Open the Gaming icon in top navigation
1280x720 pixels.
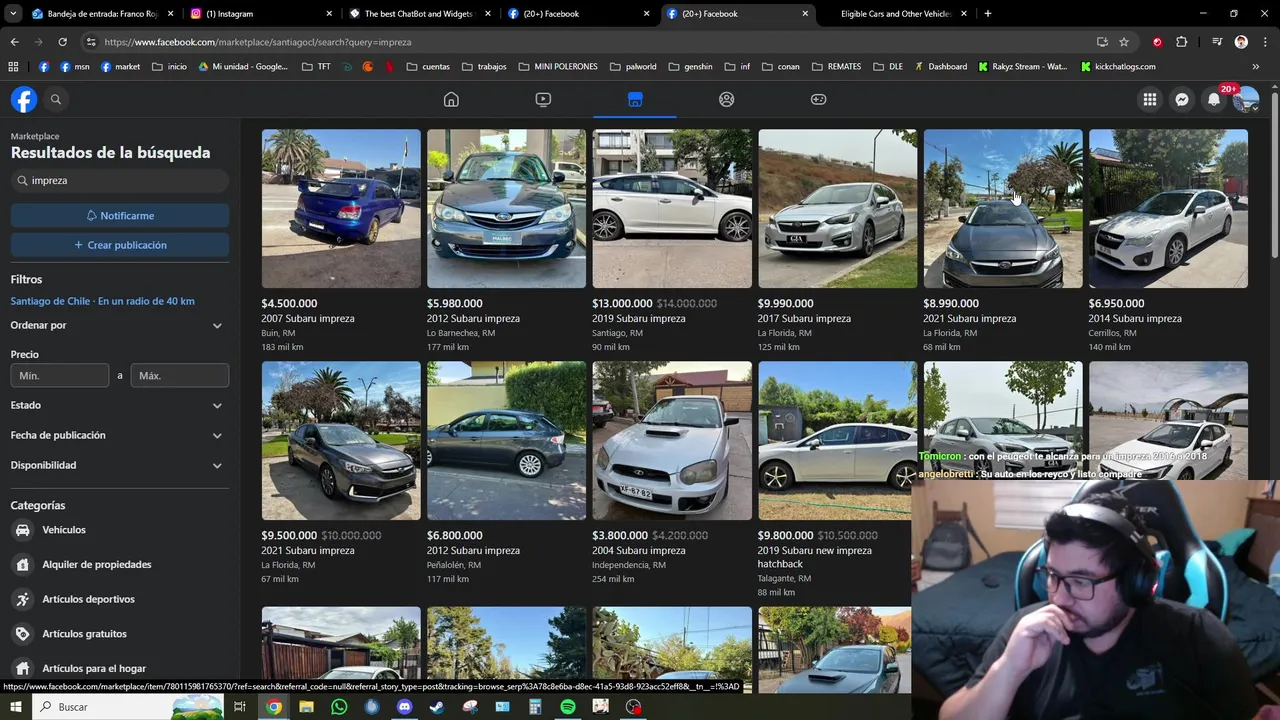pyautogui.click(x=819, y=99)
